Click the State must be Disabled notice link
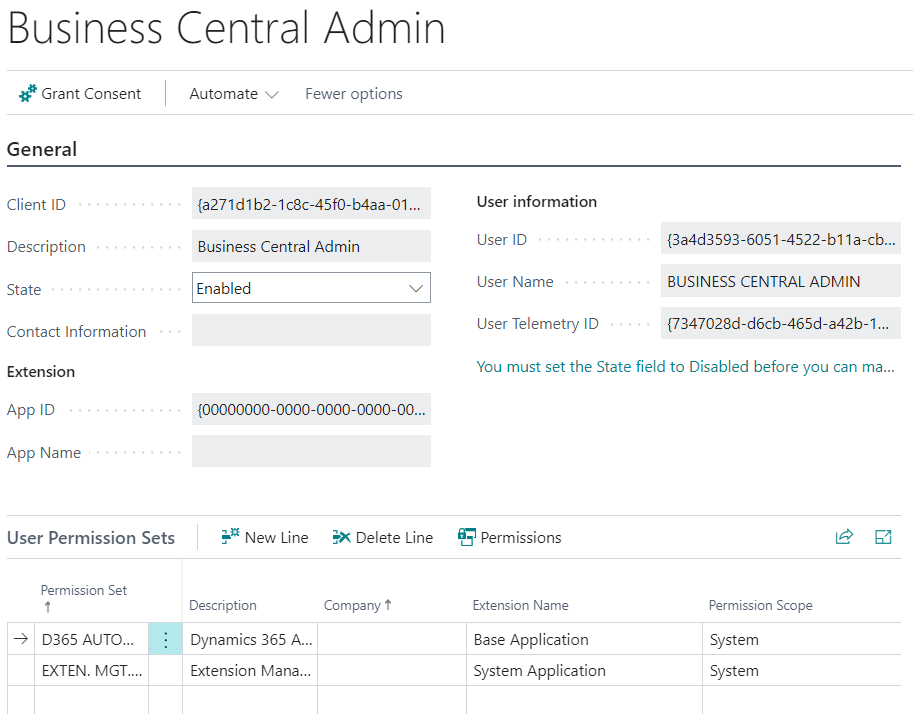Viewport: 913px width, 714px height. pos(685,367)
